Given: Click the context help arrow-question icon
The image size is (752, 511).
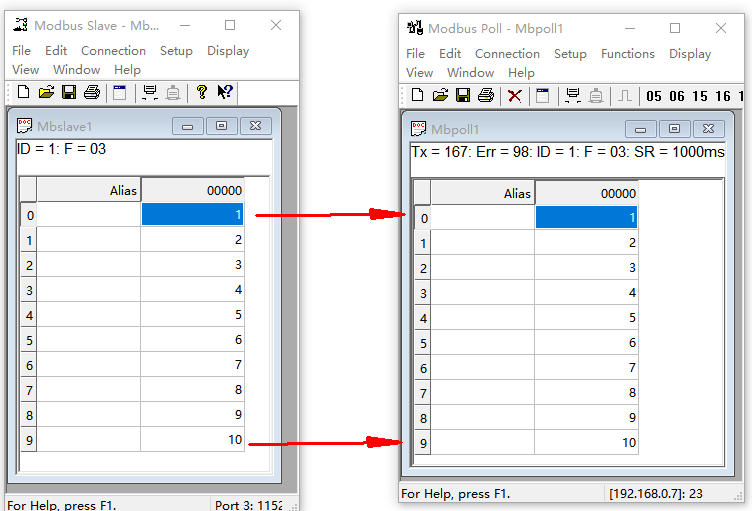Looking at the screenshot, I should [225, 92].
